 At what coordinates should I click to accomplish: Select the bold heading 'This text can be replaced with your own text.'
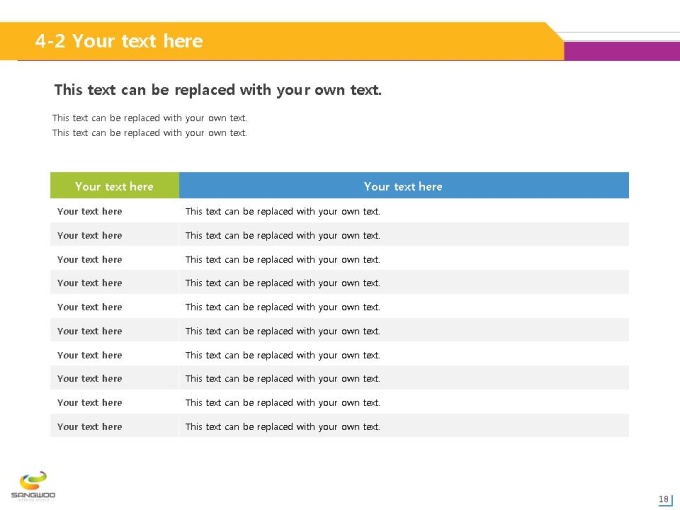pos(218,90)
